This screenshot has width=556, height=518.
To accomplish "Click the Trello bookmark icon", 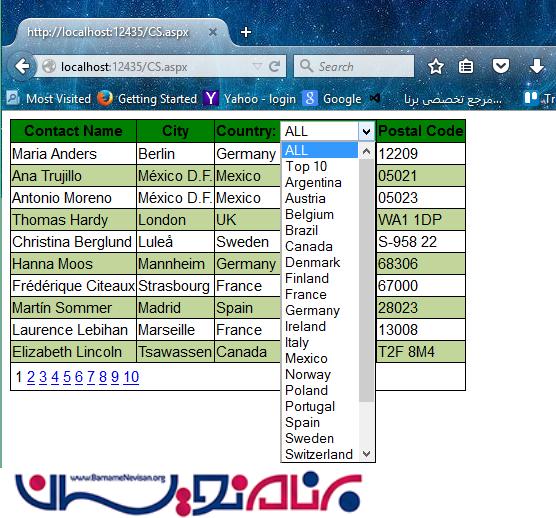I will (x=531, y=98).
